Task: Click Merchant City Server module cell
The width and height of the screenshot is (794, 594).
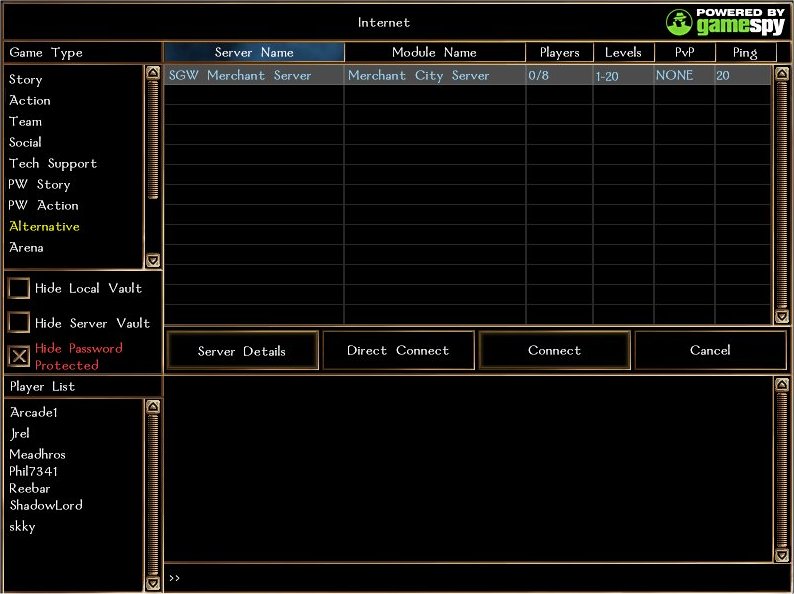Action: tap(434, 75)
